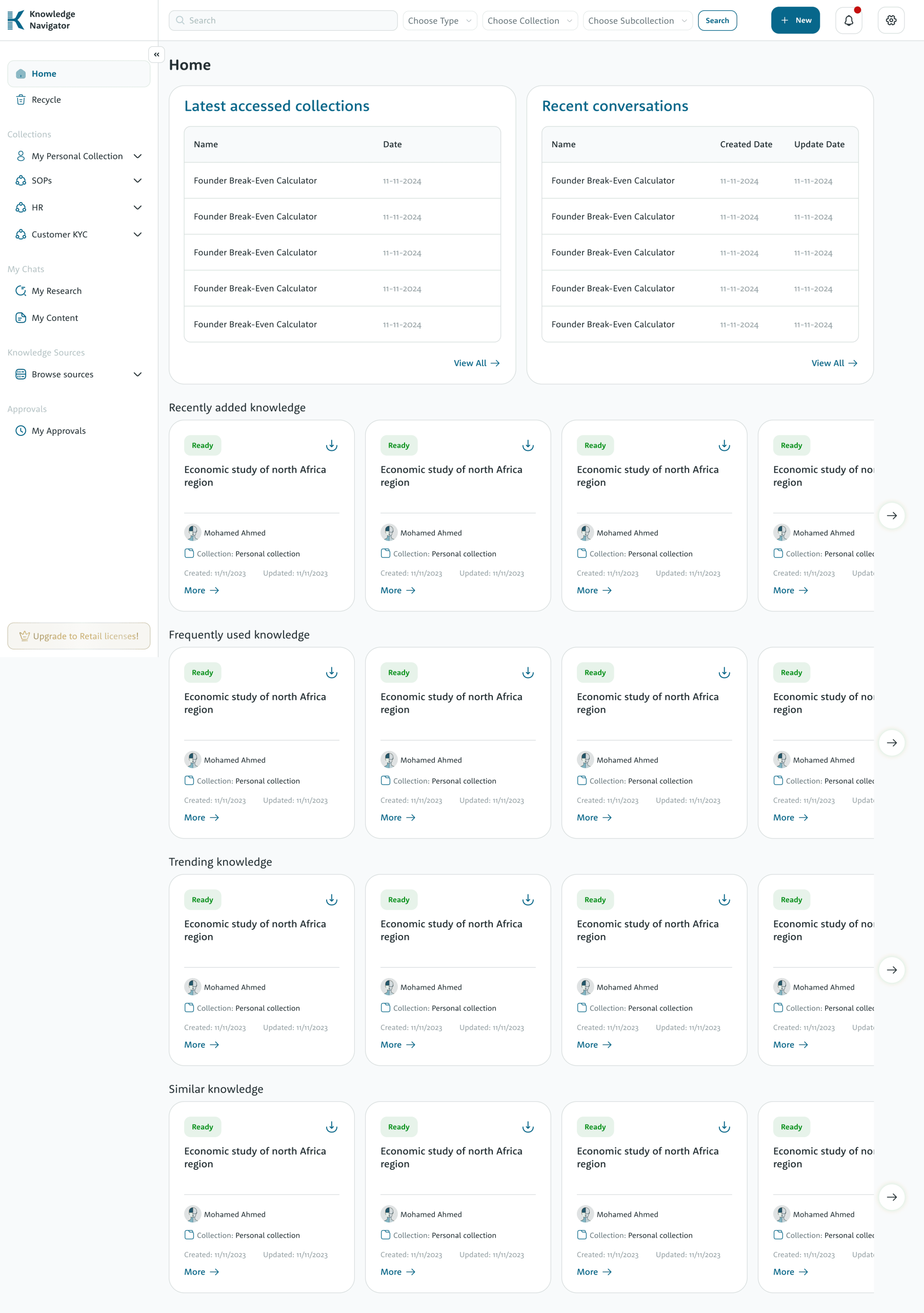Go to My Research chats
Image resolution: width=924 pixels, height=1313 pixels.
click(56, 291)
